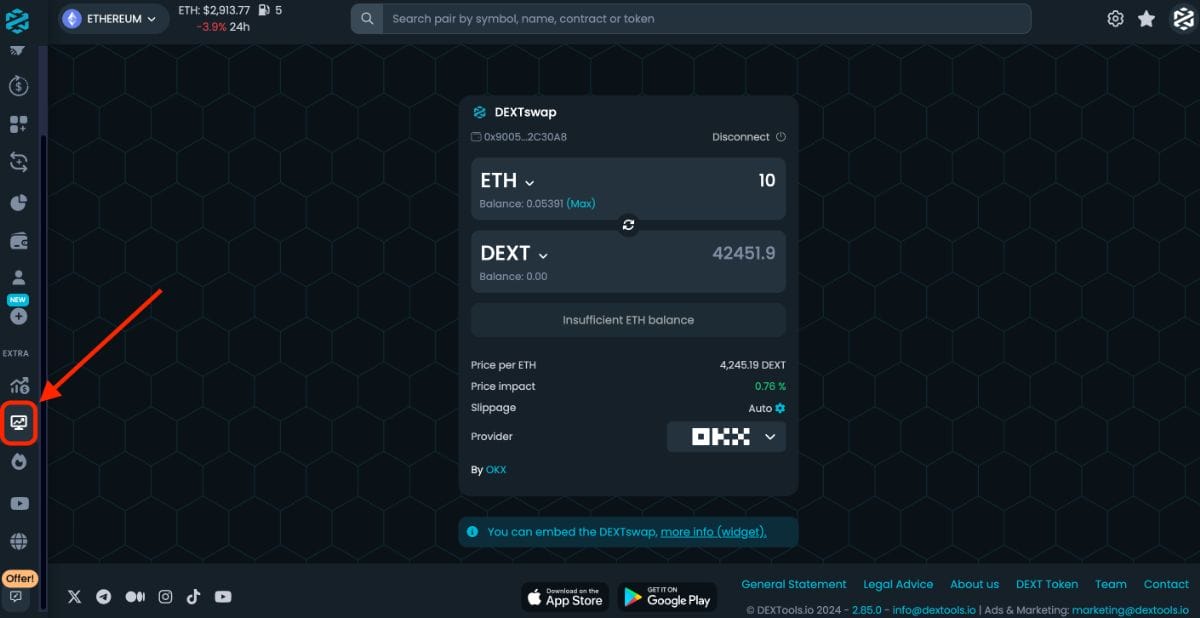Click Get it on Google Play badge
The height and width of the screenshot is (618, 1200).
pos(667,597)
